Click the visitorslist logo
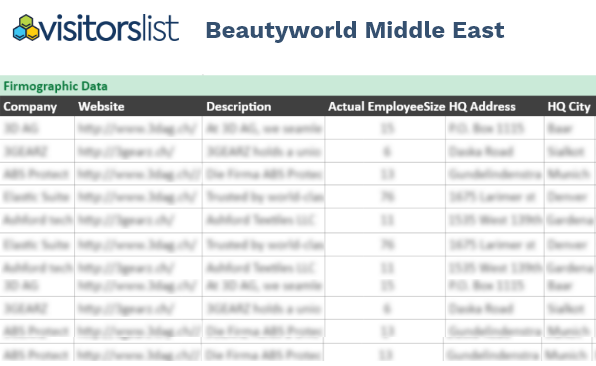 96,28
